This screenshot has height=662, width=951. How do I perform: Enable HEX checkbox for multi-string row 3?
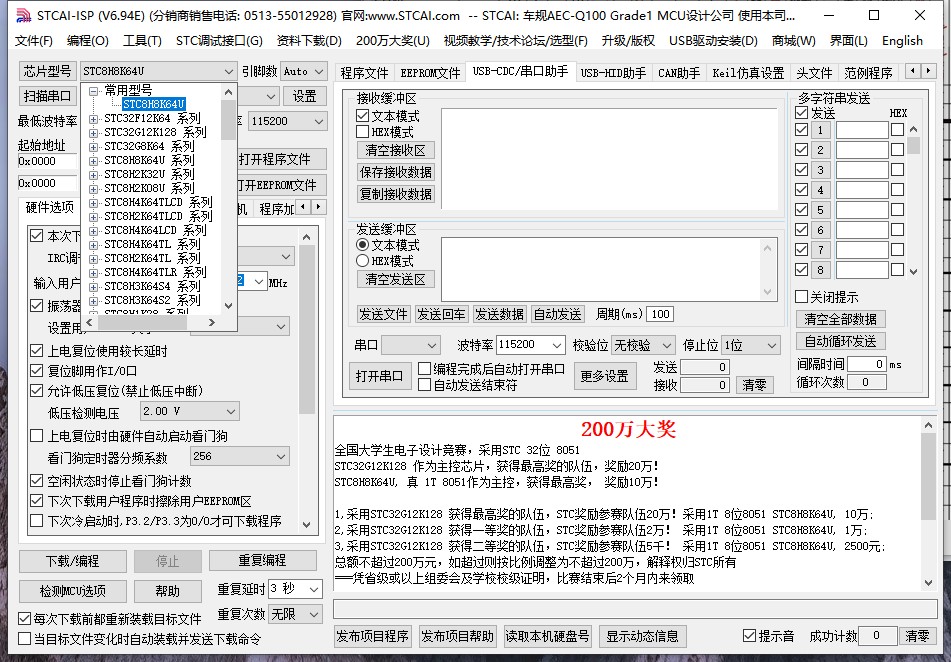click(x=898, y=170)
